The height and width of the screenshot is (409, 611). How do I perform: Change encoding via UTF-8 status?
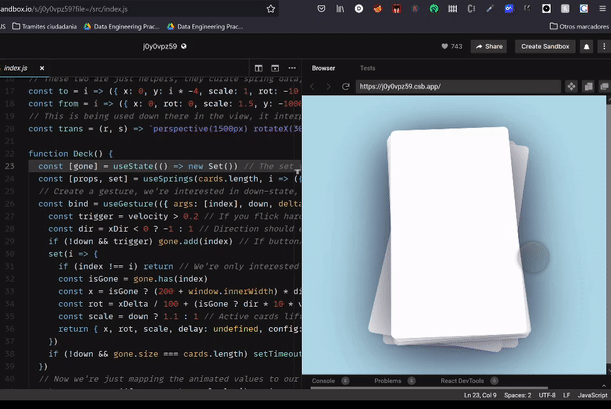(x=547, y=395)
